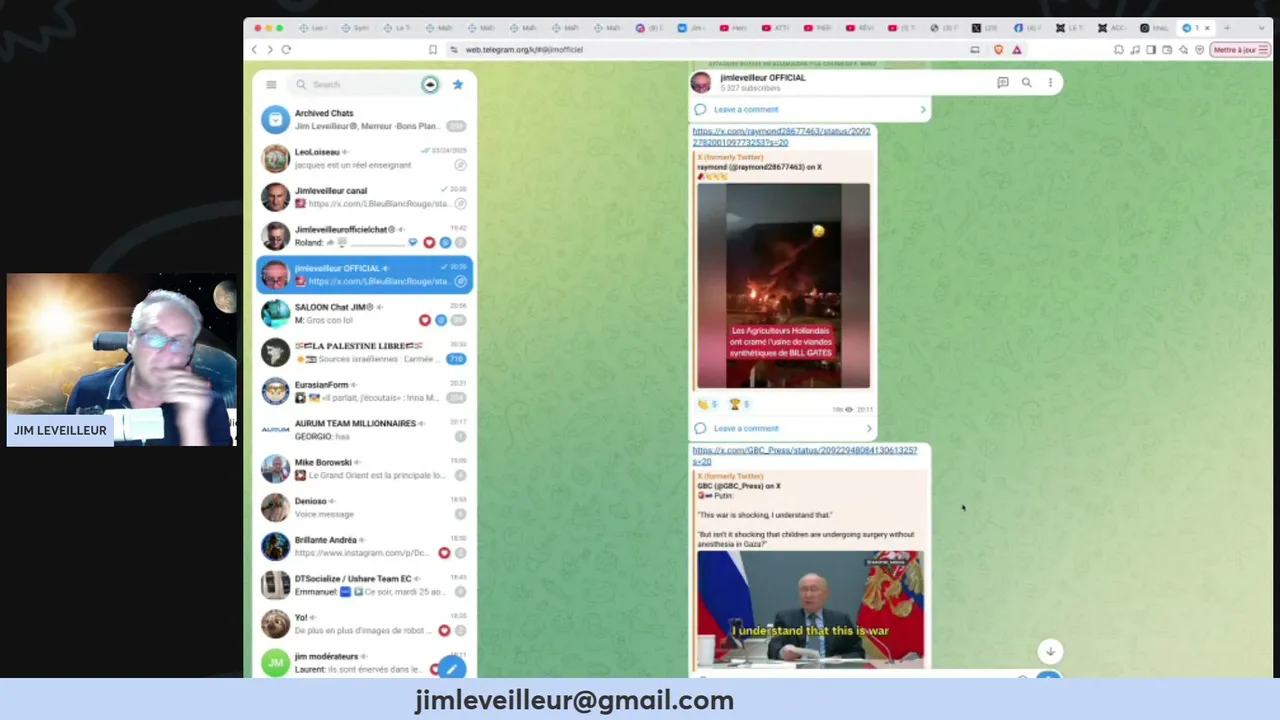Open the Archived Chats folder
This screenshot has height=720, width=1280.
click(365, 120)
